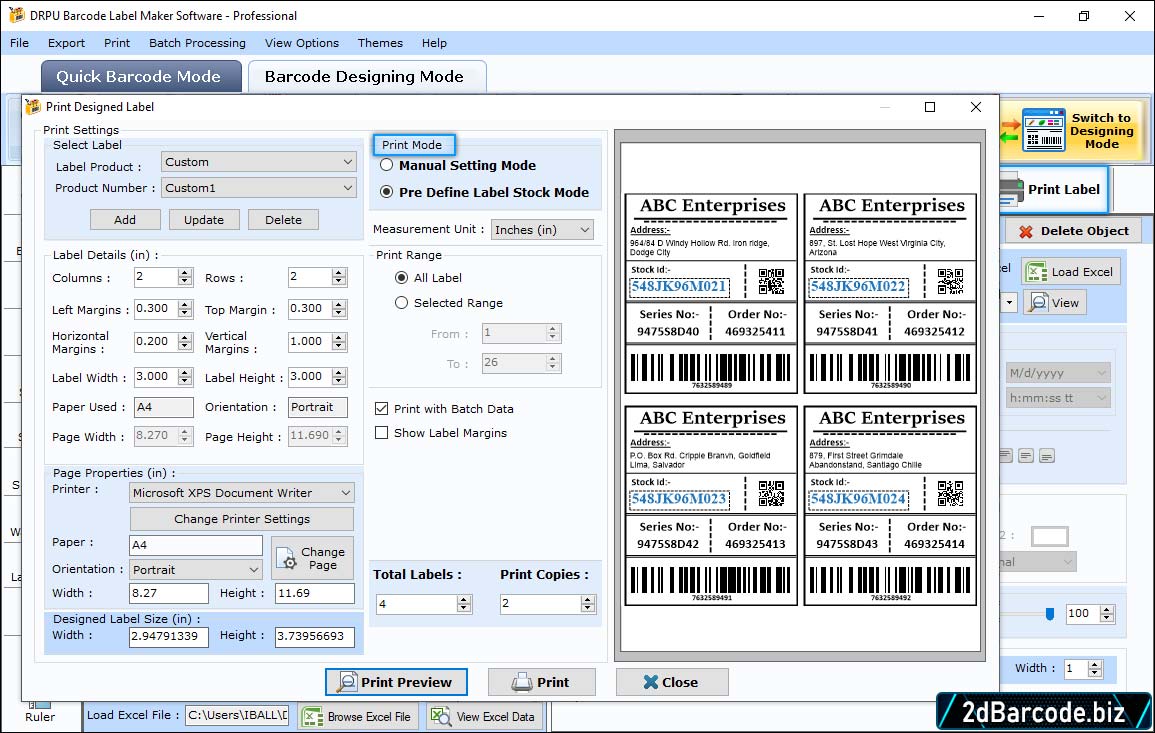
Task: Click the Add label button
Action: tap(125, 220)
